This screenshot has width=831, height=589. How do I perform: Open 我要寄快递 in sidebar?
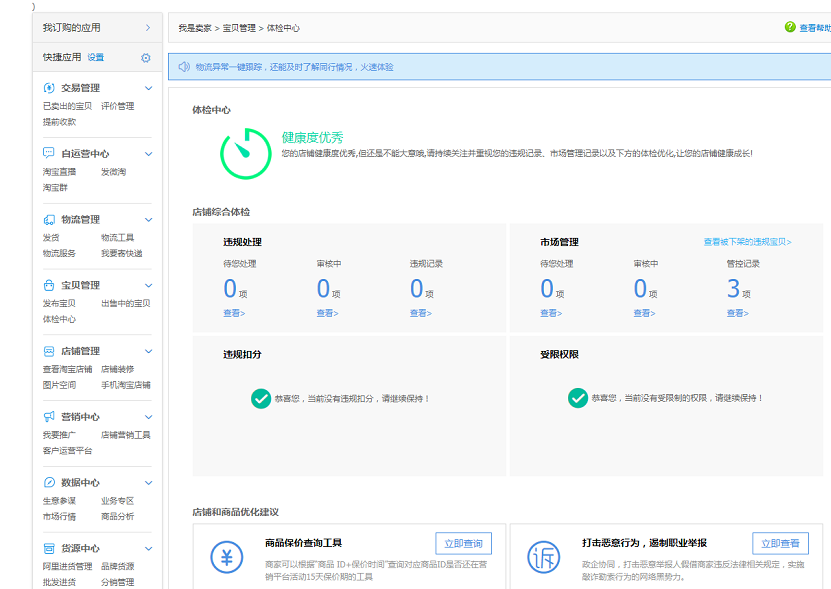pyautogui.click(x=122, y=253)
